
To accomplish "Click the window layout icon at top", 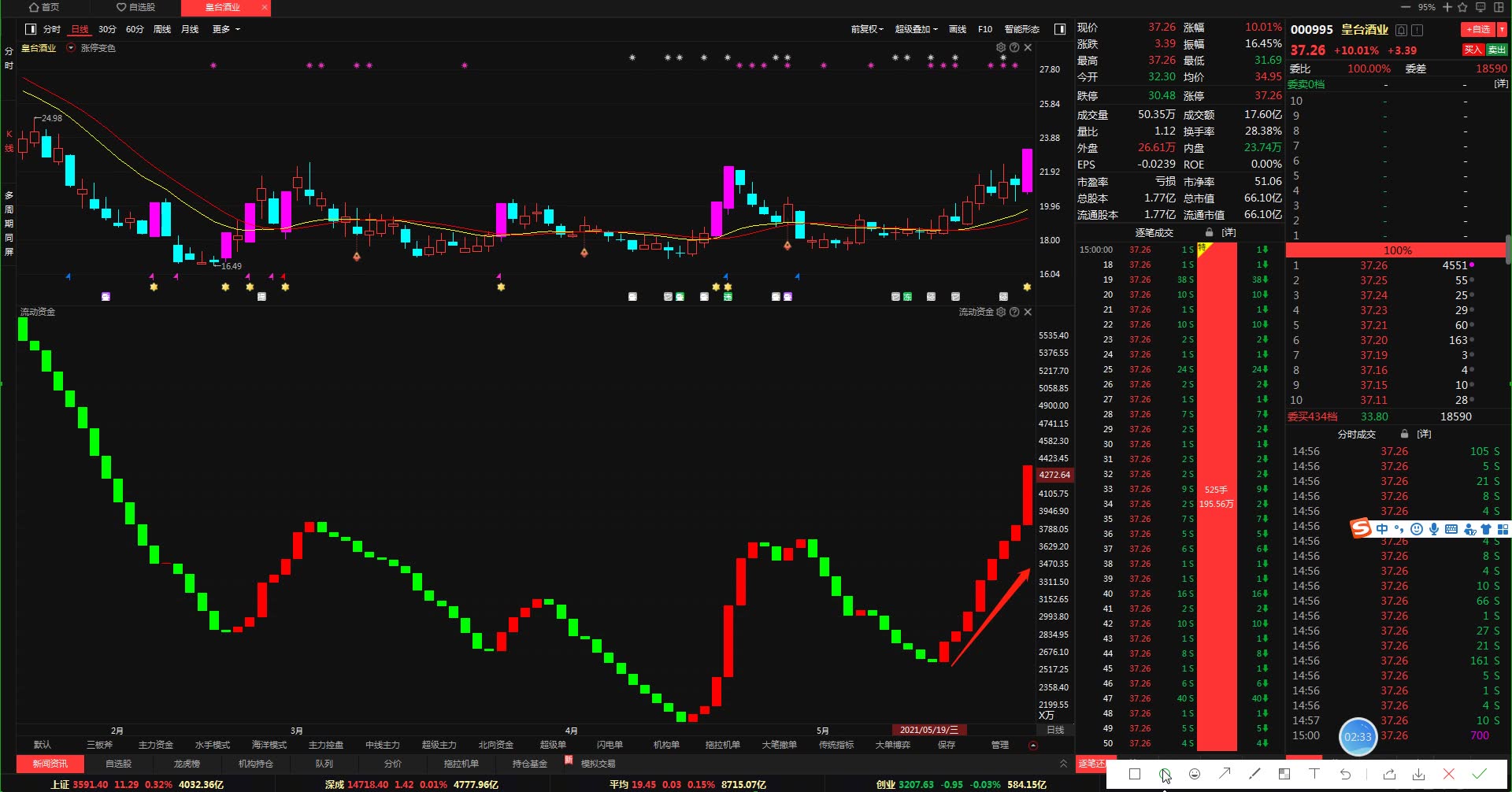I will click(1499, 7).
